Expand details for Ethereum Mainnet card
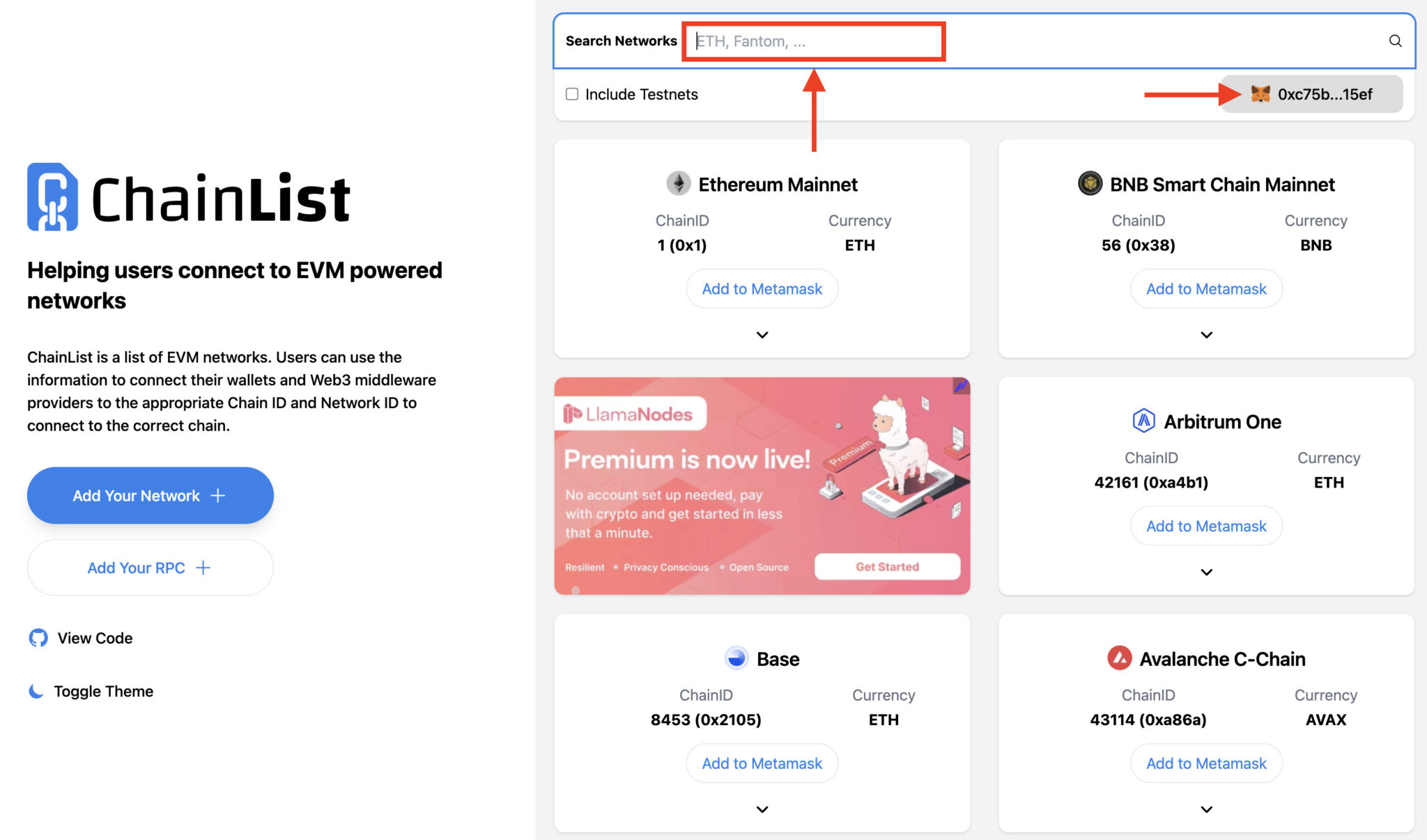Image resolution: width=1427 pixels, height=840 pixels. point(762,335)
